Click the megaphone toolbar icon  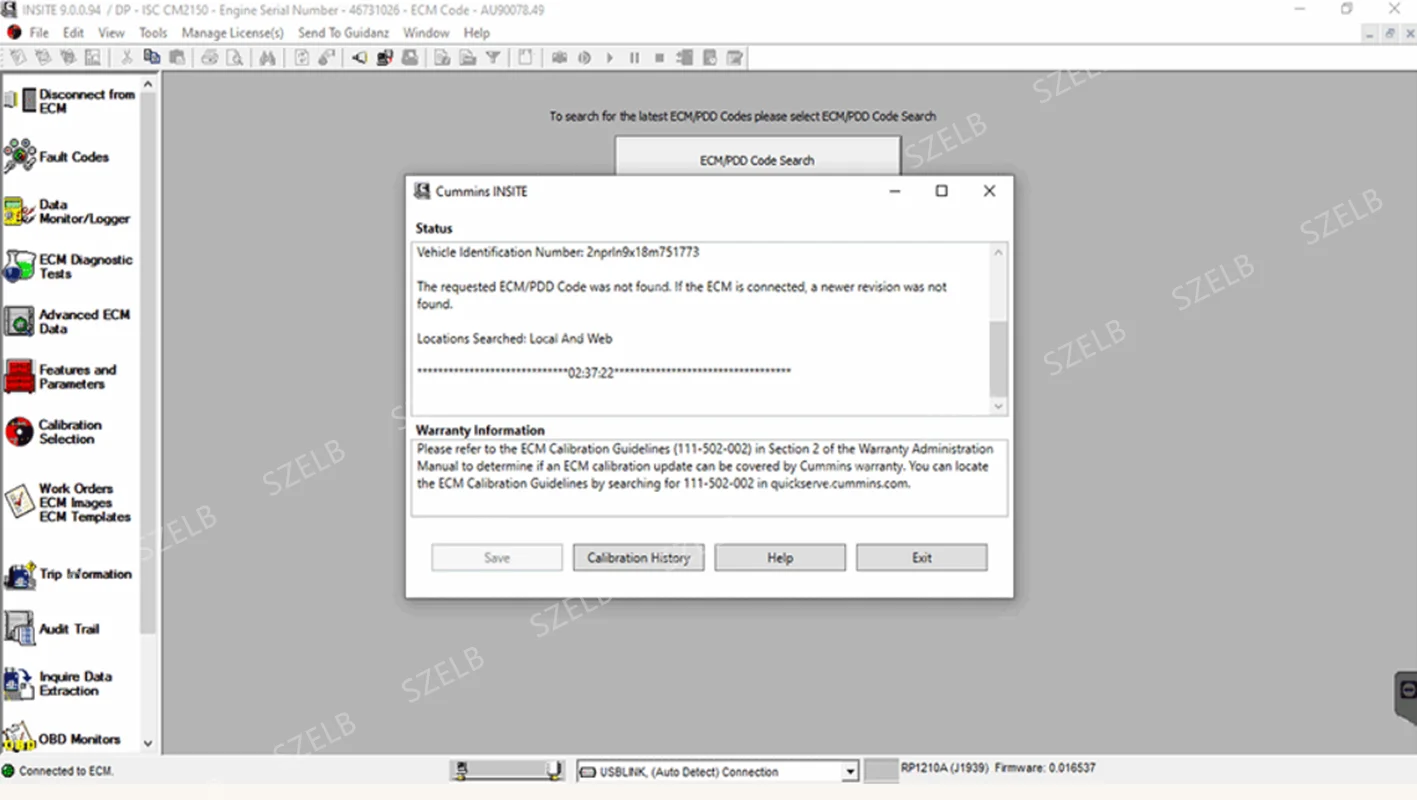pos(359,58)
